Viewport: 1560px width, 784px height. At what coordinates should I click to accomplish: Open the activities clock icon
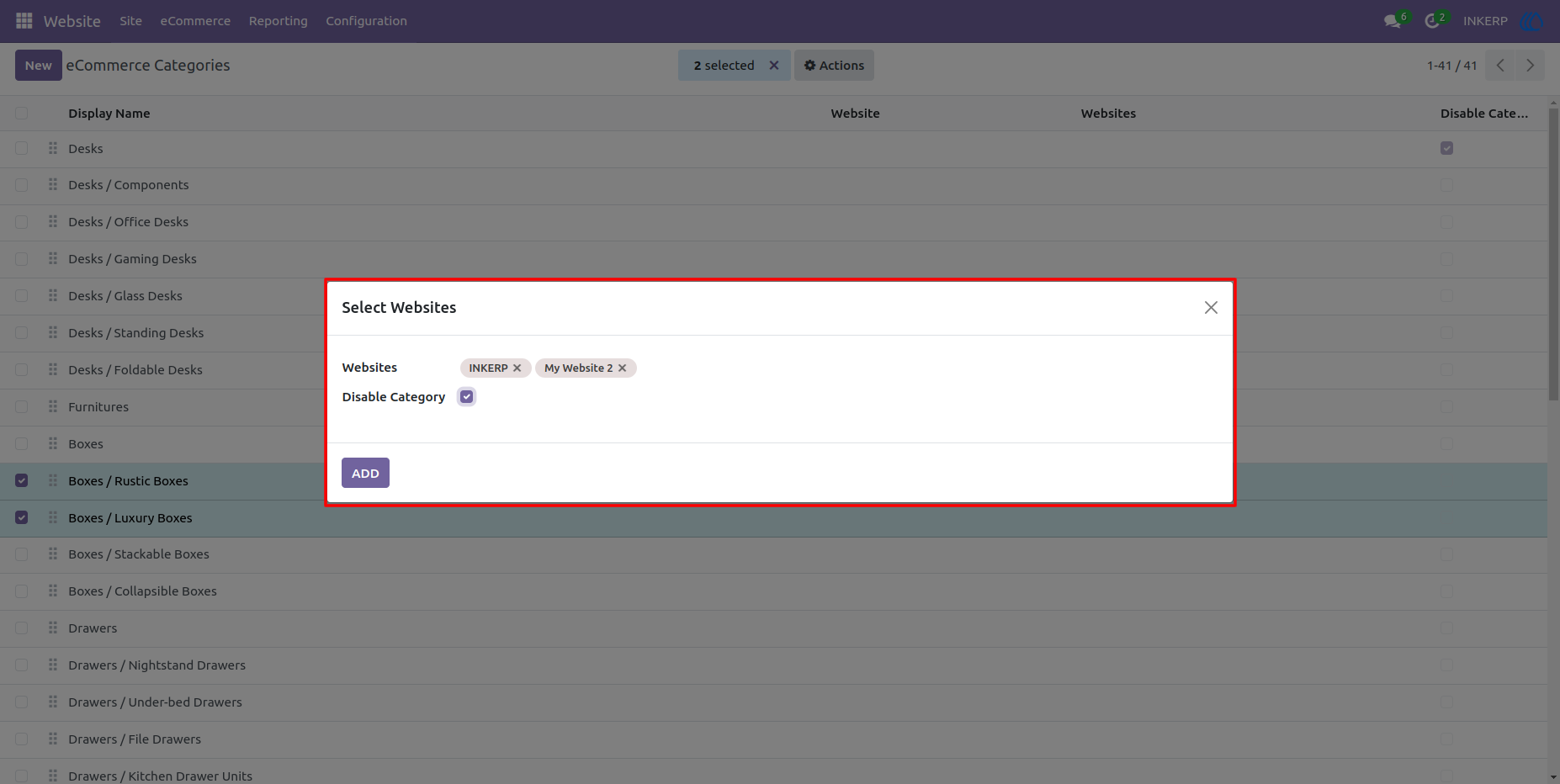[1432, 21]
